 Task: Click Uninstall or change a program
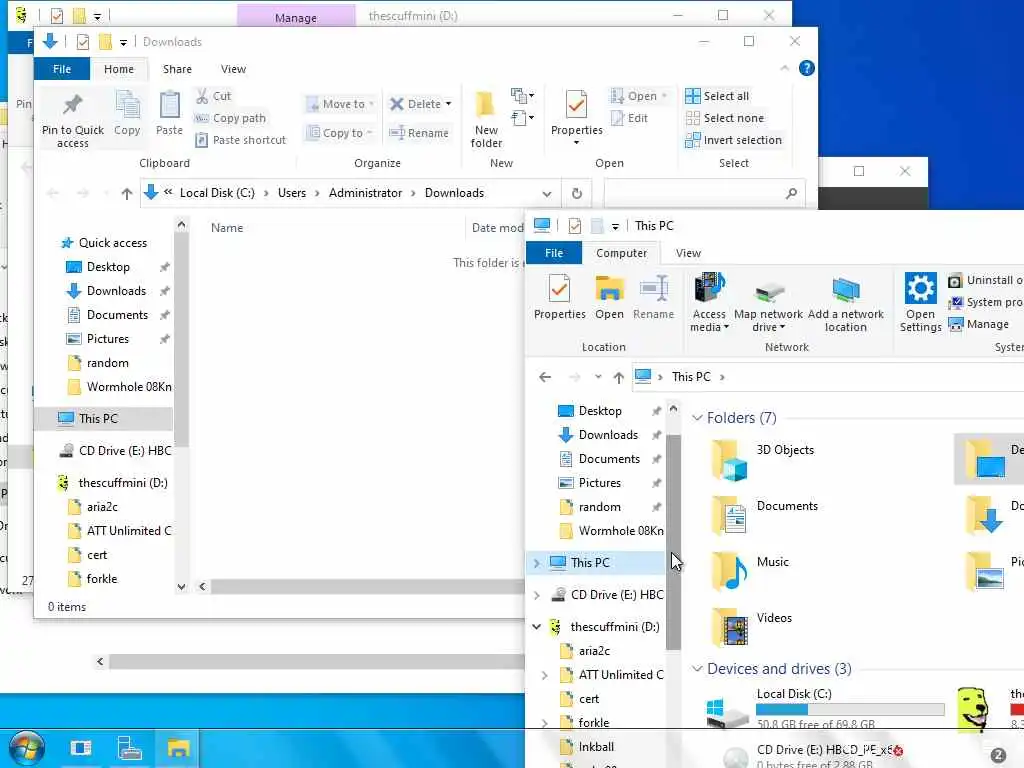click(x=985, y=280)
